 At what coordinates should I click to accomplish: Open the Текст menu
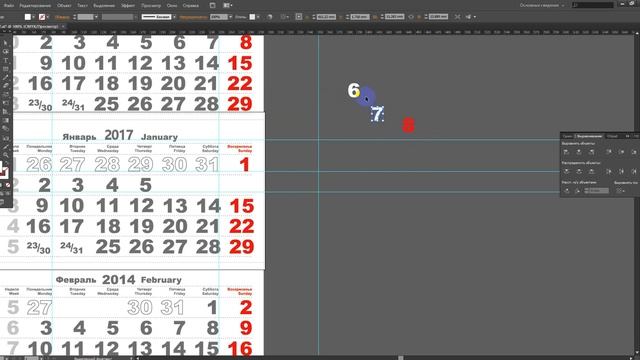82,6
